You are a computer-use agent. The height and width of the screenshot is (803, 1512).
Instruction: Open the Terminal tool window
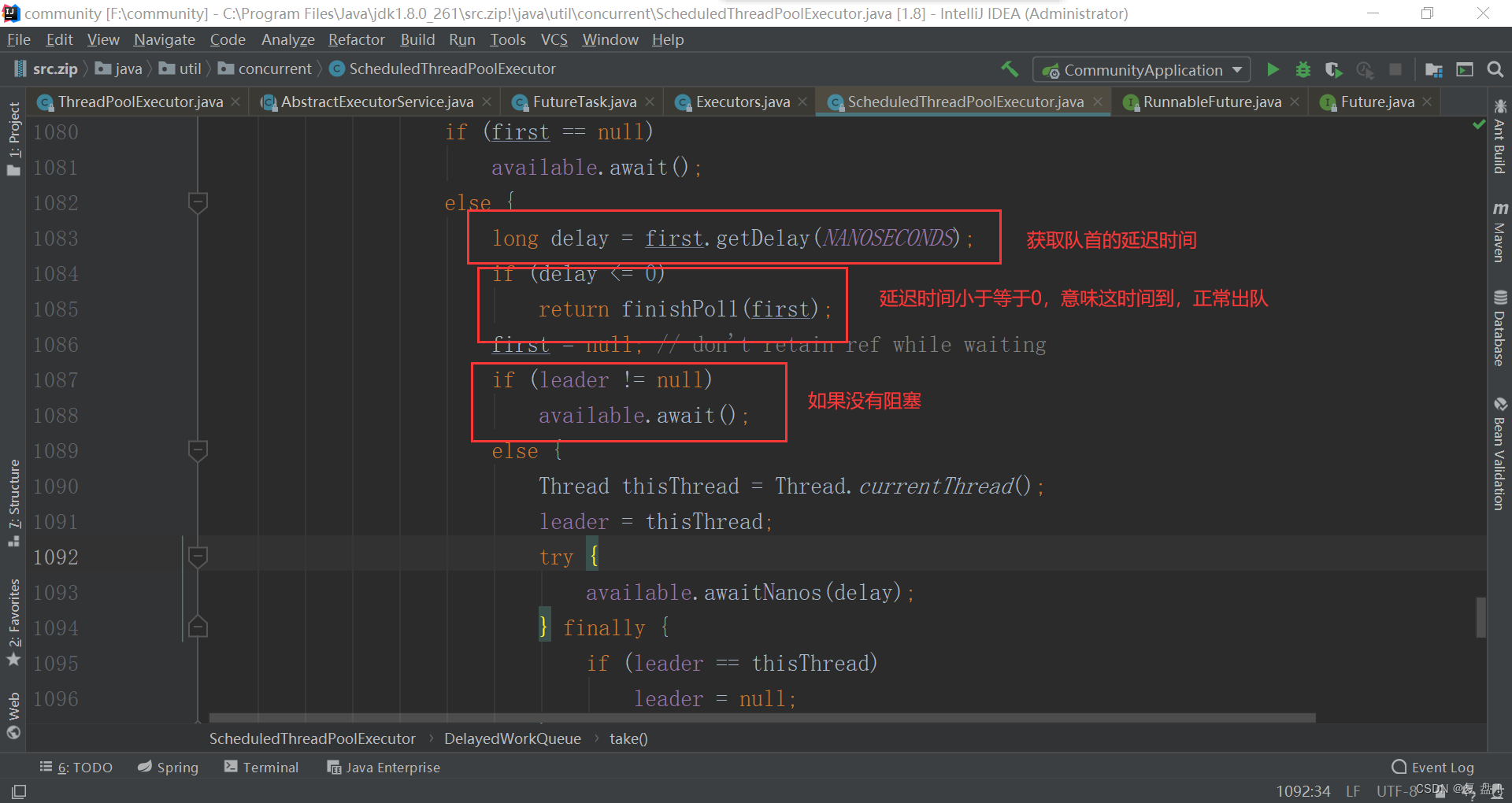[262, 768]
